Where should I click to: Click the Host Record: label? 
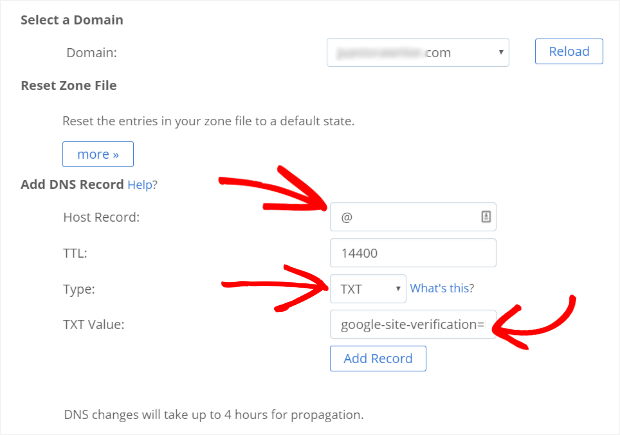point(102,217)
